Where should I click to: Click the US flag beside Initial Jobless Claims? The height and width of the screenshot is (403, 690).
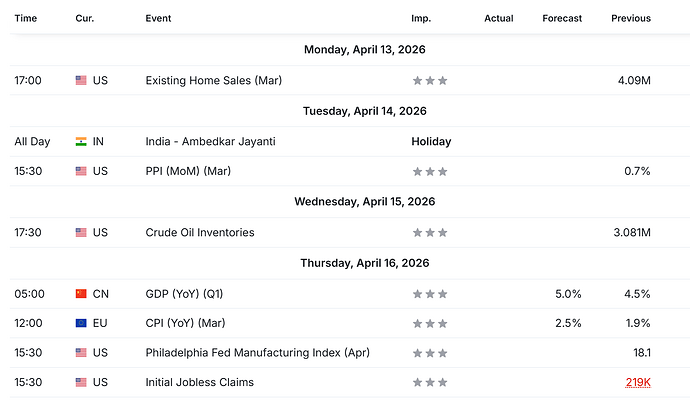point(81,382)
